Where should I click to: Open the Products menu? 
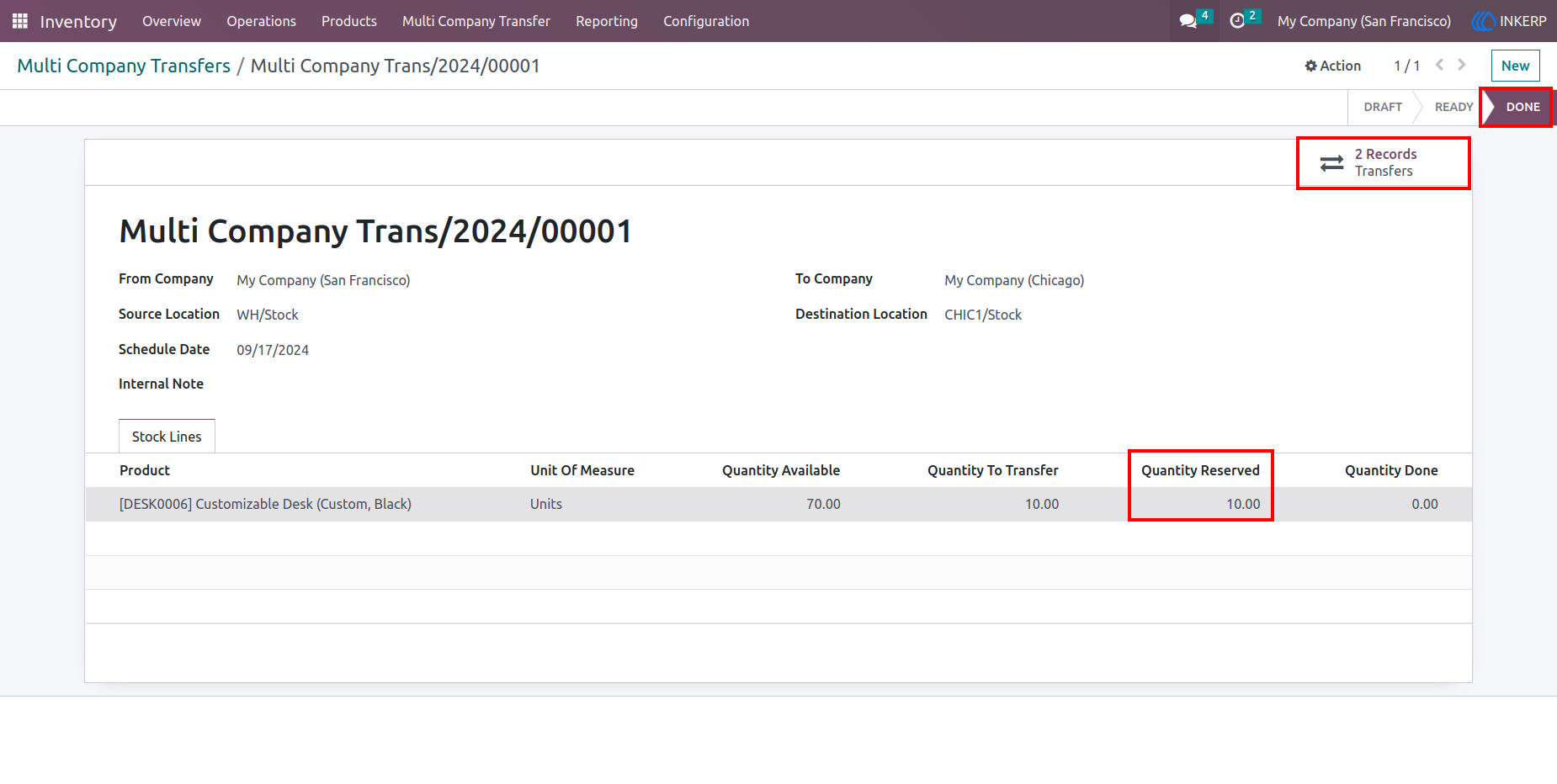(x=349, y=21)
